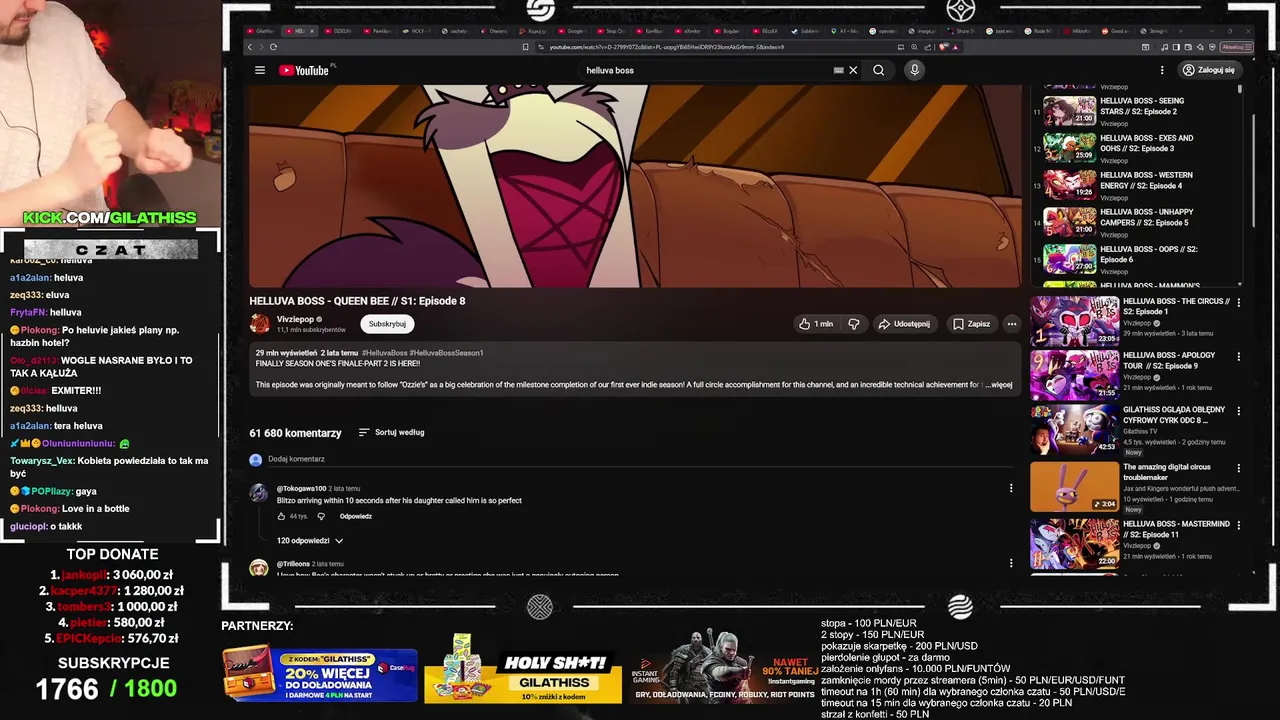Open the three-dot menu for MASTERMIND Episode 11
Image resolution: width=1280 pixels, height=720 pixels.
pyautogui.click(x=1239, y=524)
